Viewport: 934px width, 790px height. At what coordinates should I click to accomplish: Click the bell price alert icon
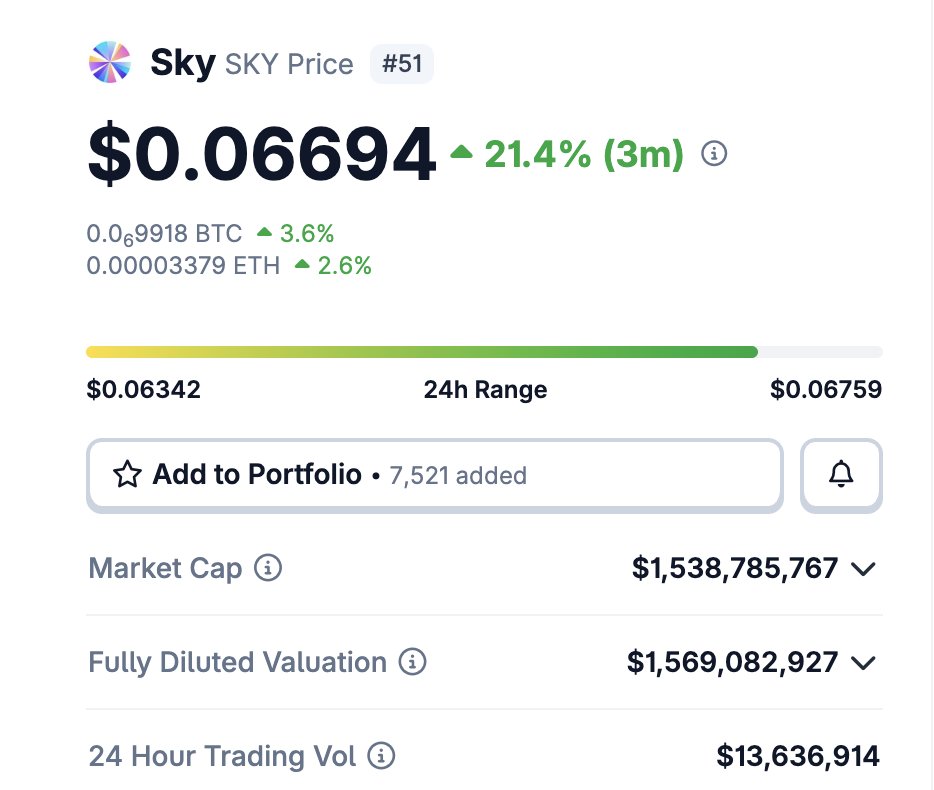842,475
